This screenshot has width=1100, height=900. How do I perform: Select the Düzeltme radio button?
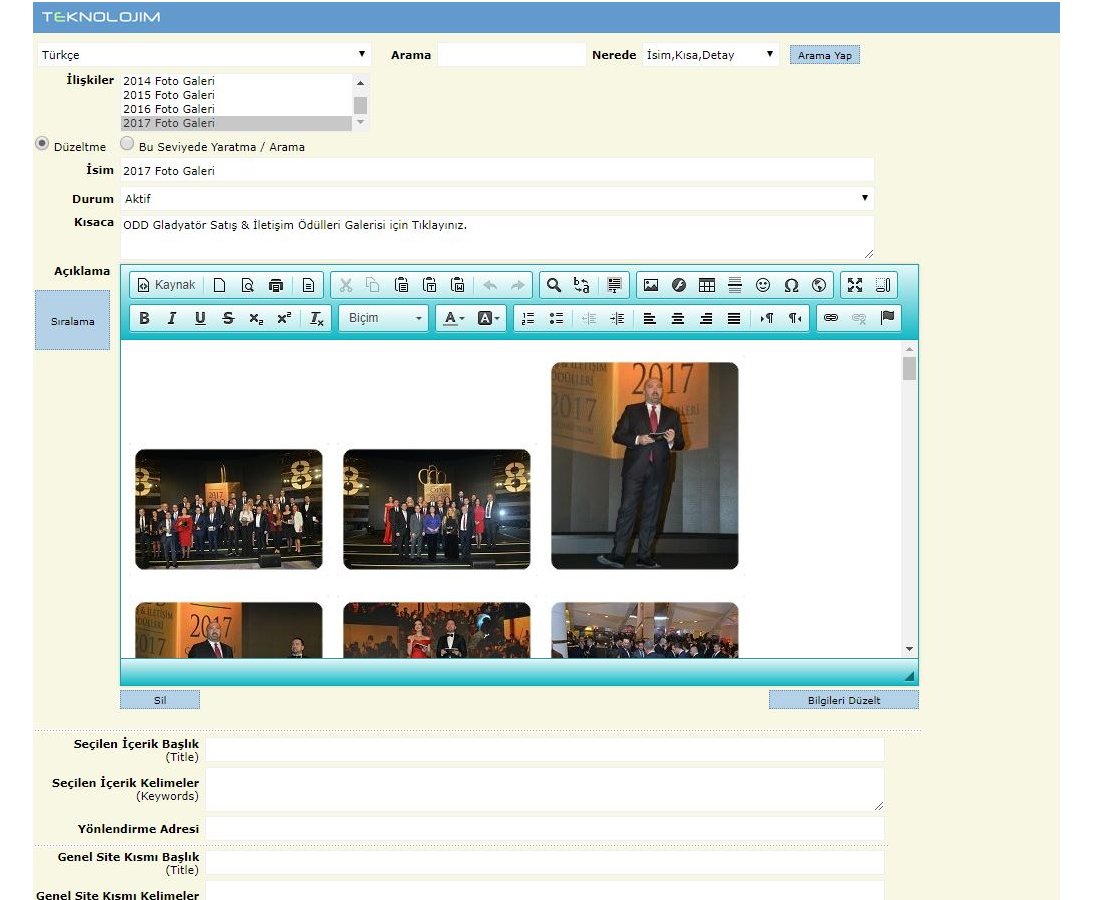pos(42,144)
